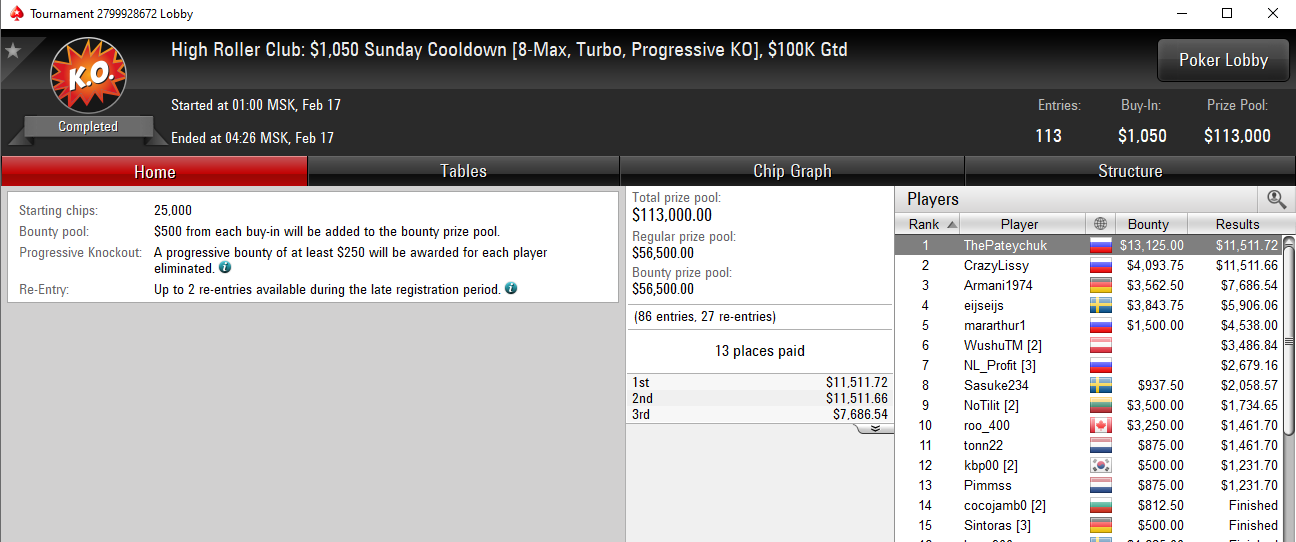Click Canada flag next to roo_400

click(1100, 425)
